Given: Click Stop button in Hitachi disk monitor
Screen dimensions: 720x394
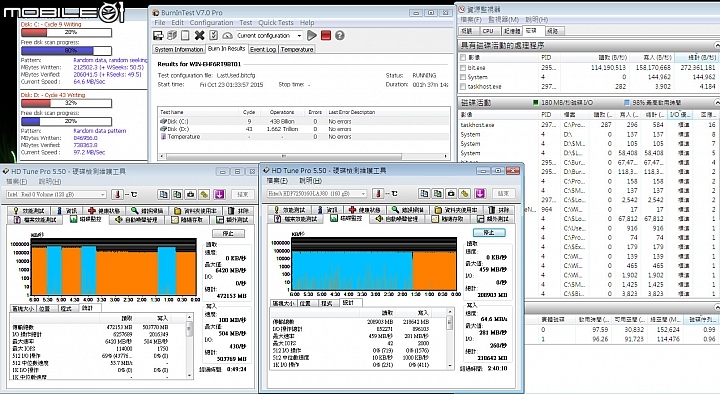Looking at the screenshot, I should (x=489, y=232).
